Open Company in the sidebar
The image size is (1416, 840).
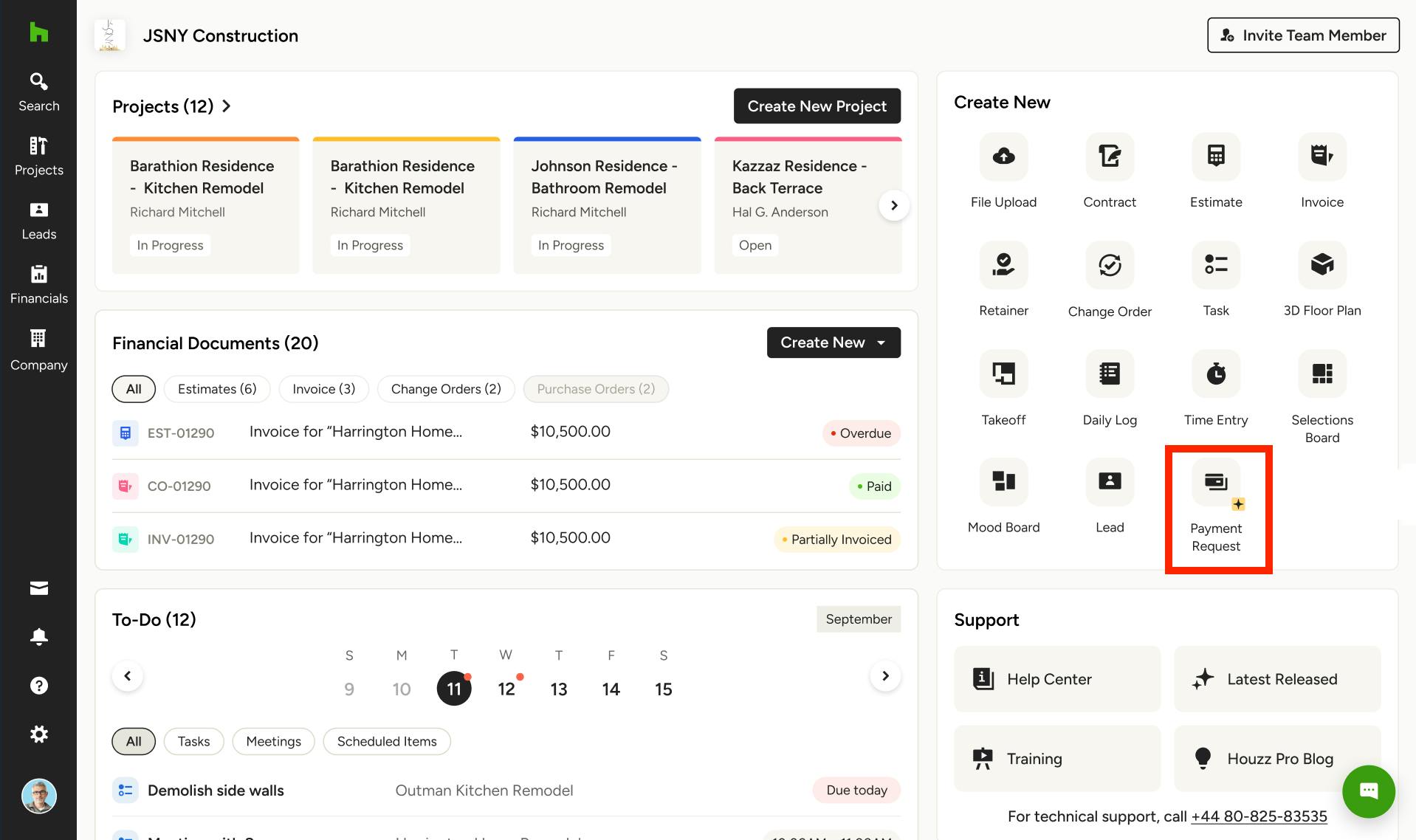tap(38, 350)
